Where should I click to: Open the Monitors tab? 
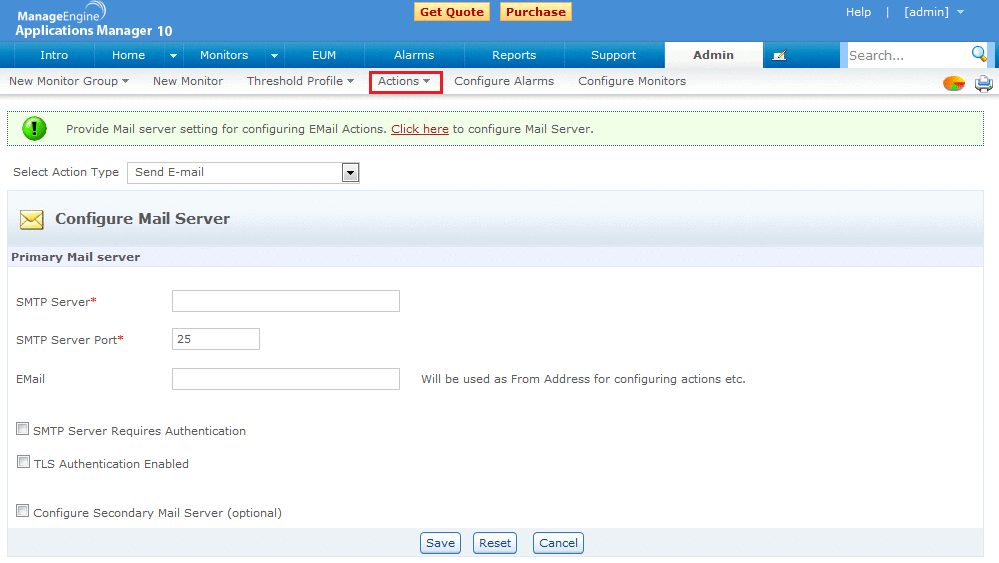(x=224, y=55)
